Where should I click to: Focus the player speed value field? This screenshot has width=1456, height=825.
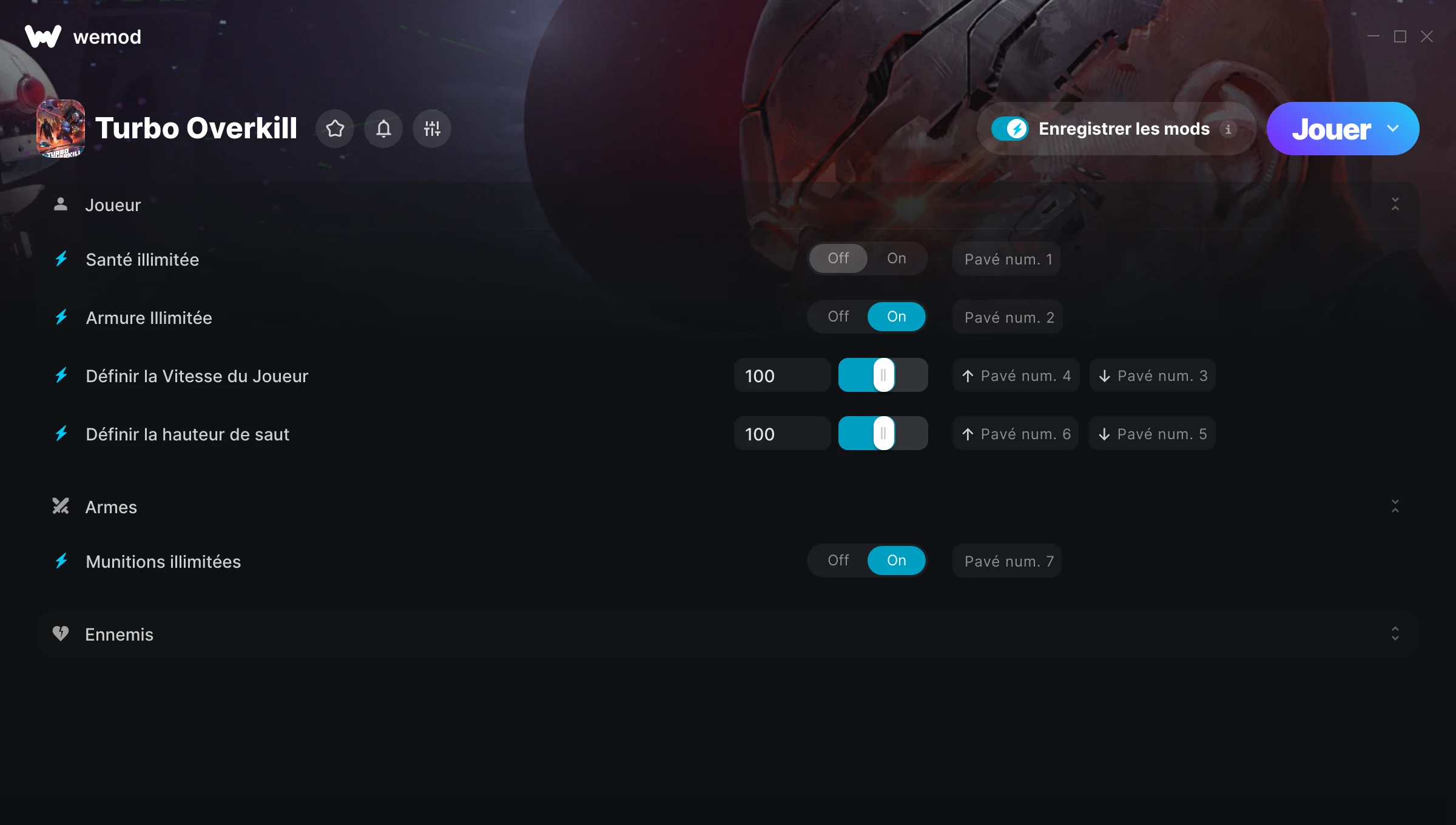(783, 375)
